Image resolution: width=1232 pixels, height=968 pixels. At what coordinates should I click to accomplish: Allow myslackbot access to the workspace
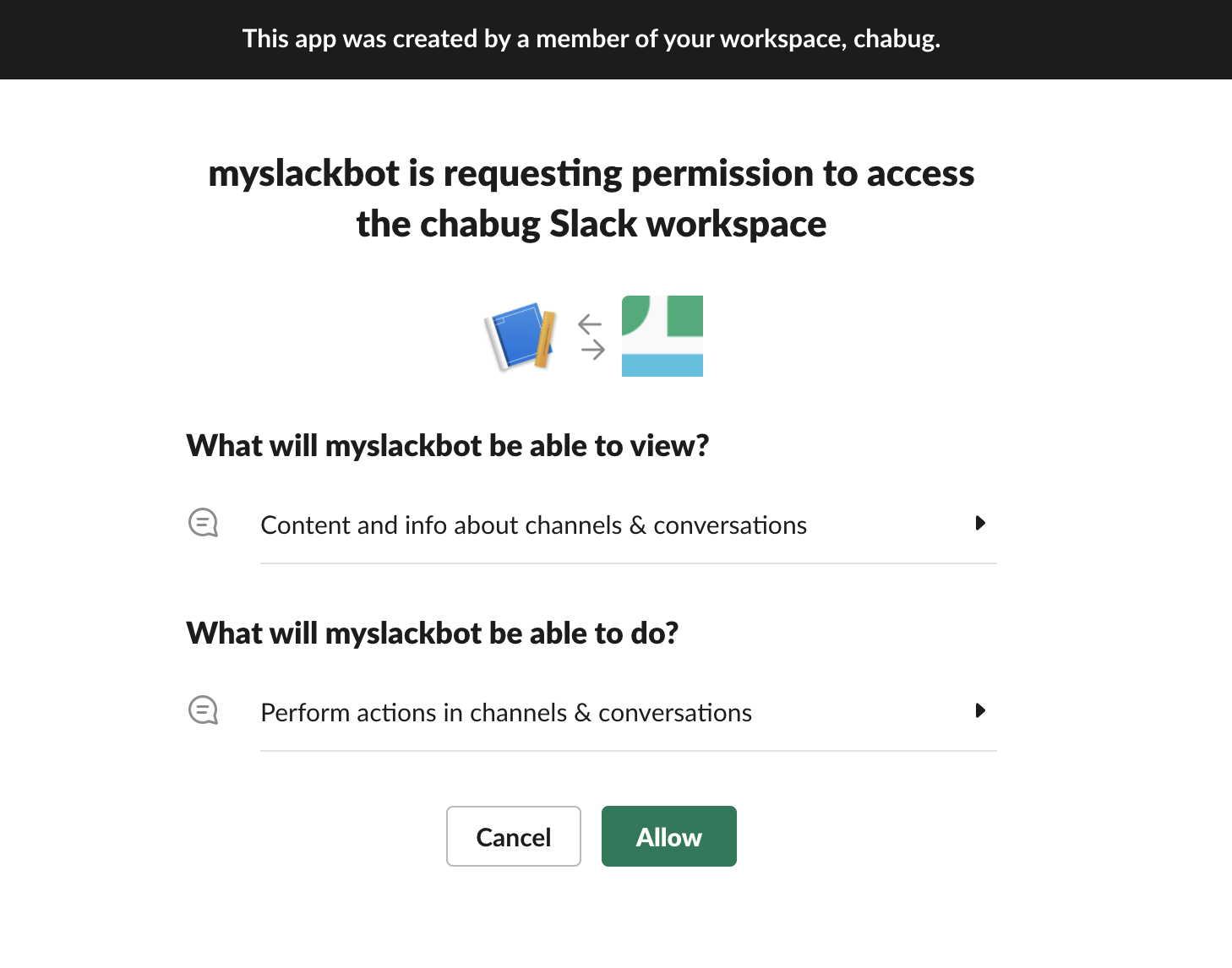(669, 836)
